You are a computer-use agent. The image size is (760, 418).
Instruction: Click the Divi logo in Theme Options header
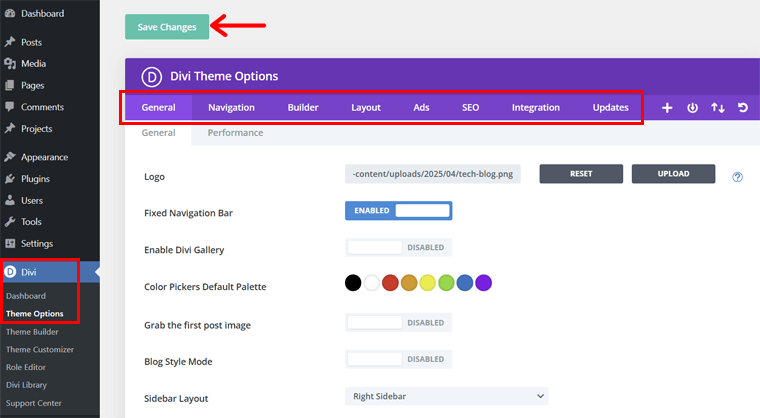pos(152,77)
